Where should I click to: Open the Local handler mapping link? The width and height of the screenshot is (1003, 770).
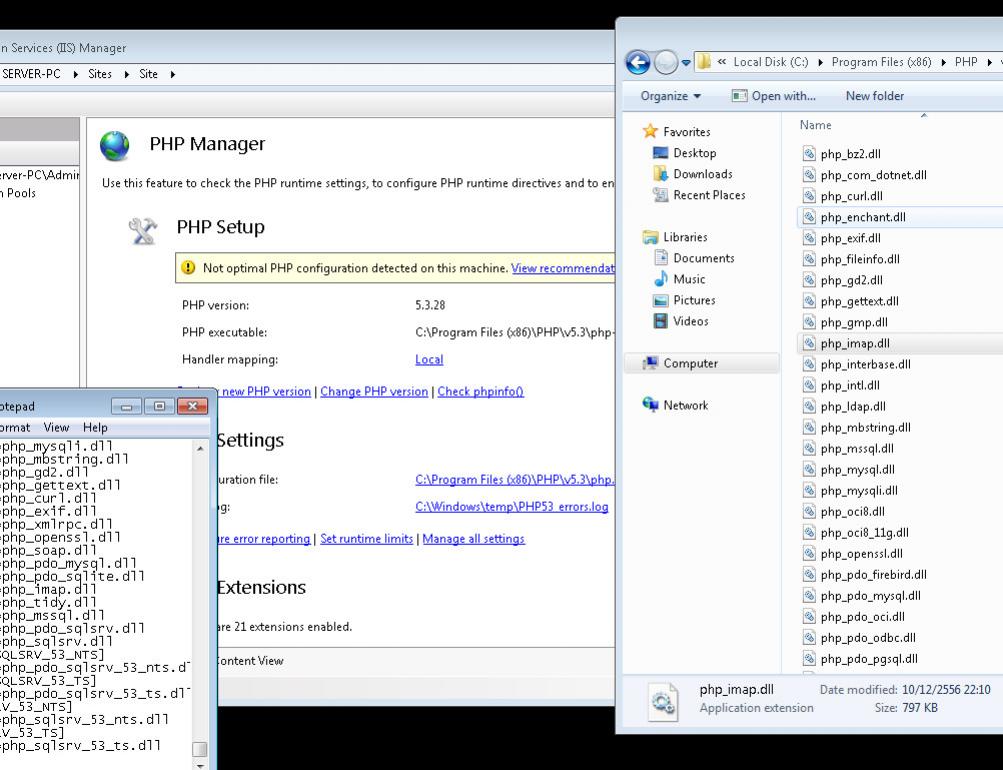[x=429, y=360]
